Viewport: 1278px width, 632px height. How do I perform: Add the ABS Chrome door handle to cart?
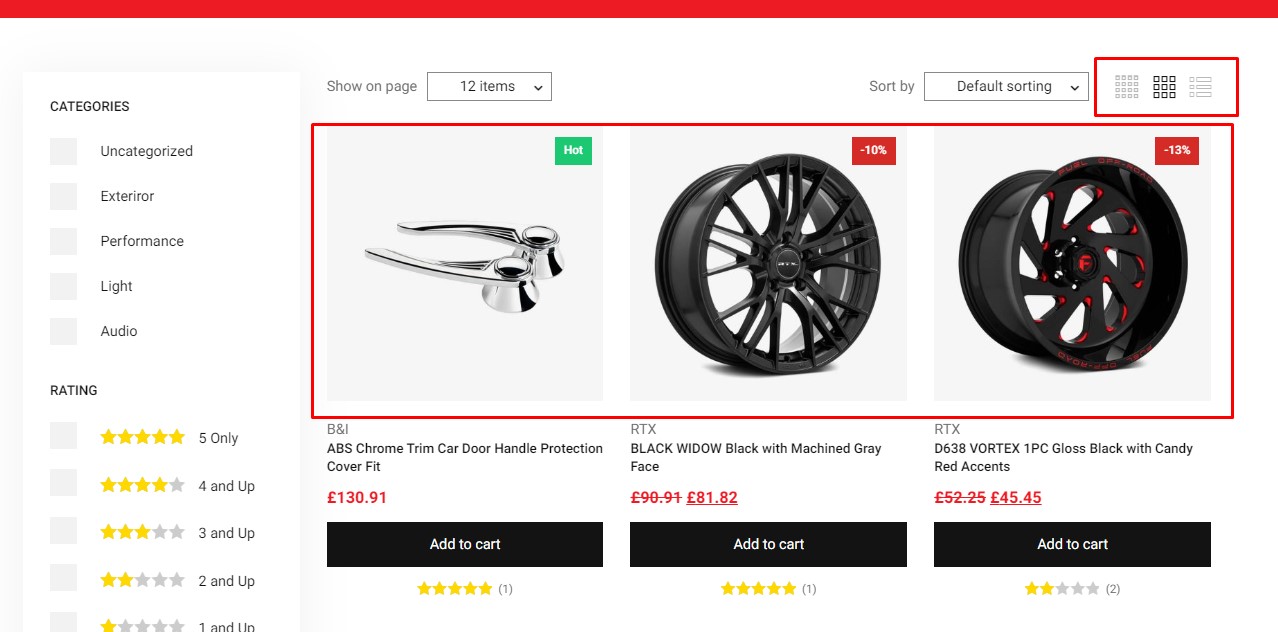(x=465, y=544)
